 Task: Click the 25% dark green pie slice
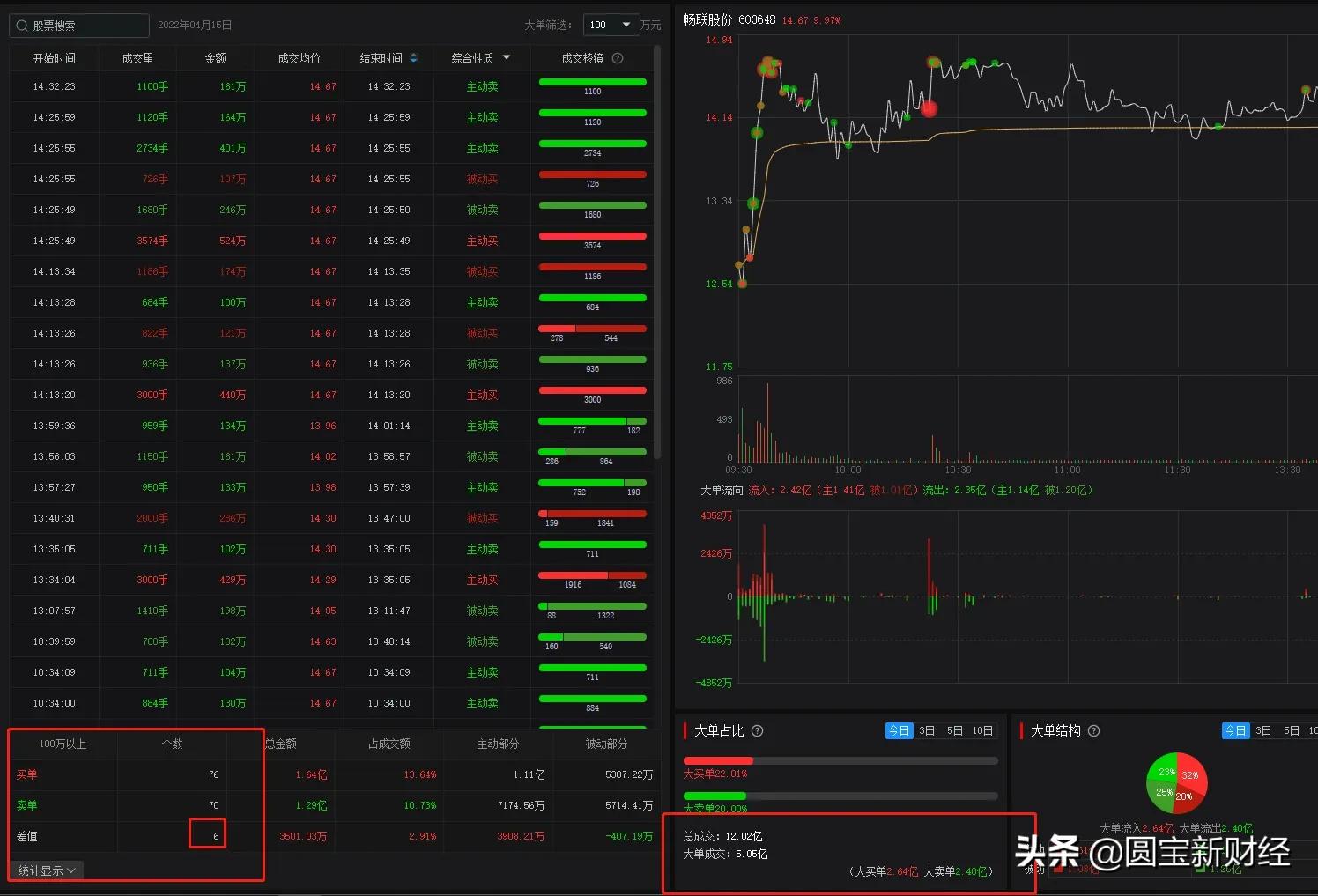pyautogui.click(x=1162, y=793)
